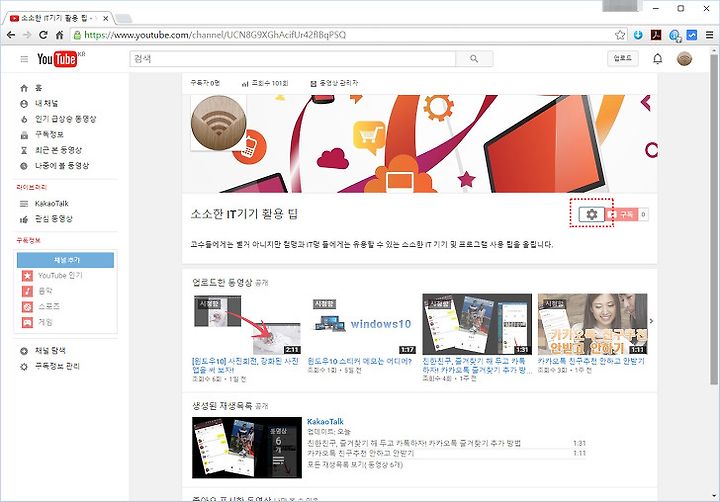Open the 1:31 KakaoTalk favorites video thumbnail
The image size is (720, 502).
[477, 324]
